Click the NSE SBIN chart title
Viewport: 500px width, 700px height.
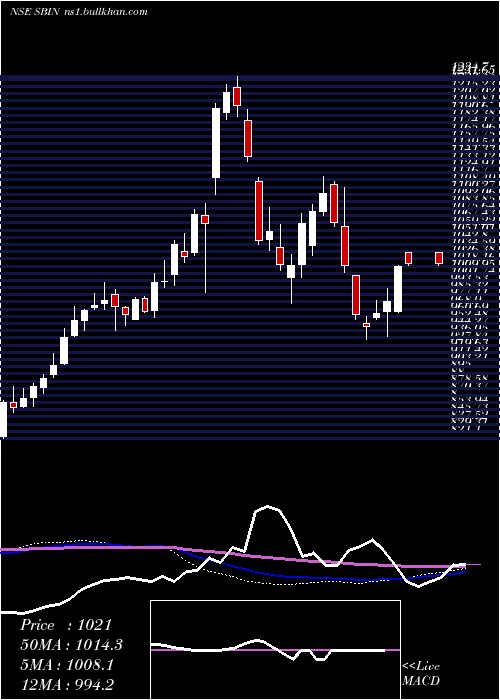click(x=34, y=12)
